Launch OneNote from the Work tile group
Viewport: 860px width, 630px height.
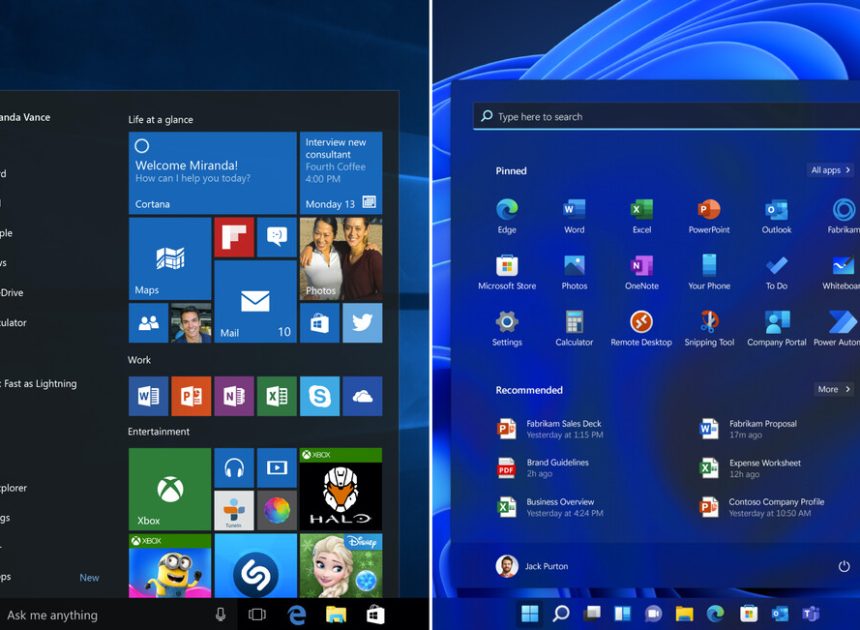tap(234, 396)
